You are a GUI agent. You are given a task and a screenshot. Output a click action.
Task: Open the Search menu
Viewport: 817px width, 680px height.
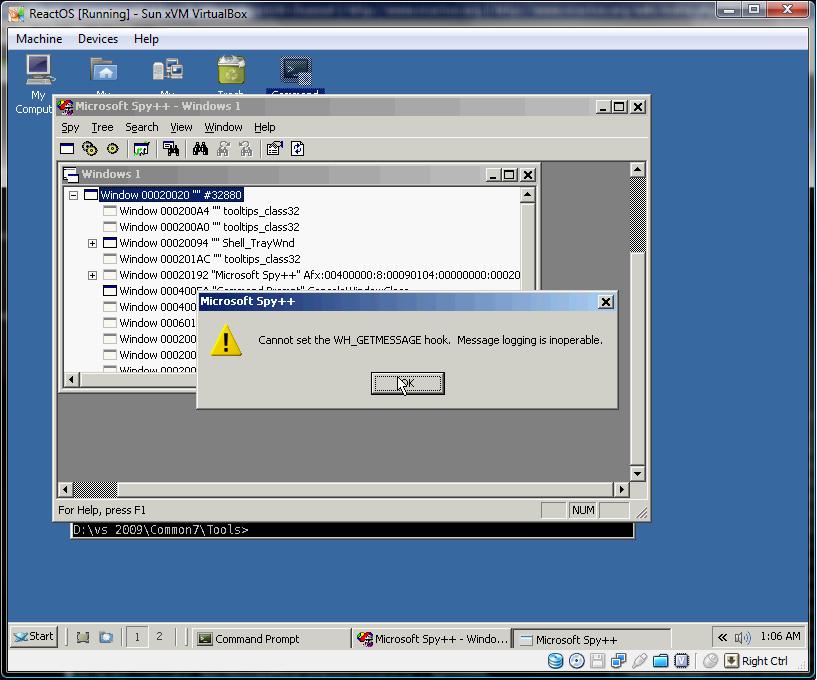point(142,127)
